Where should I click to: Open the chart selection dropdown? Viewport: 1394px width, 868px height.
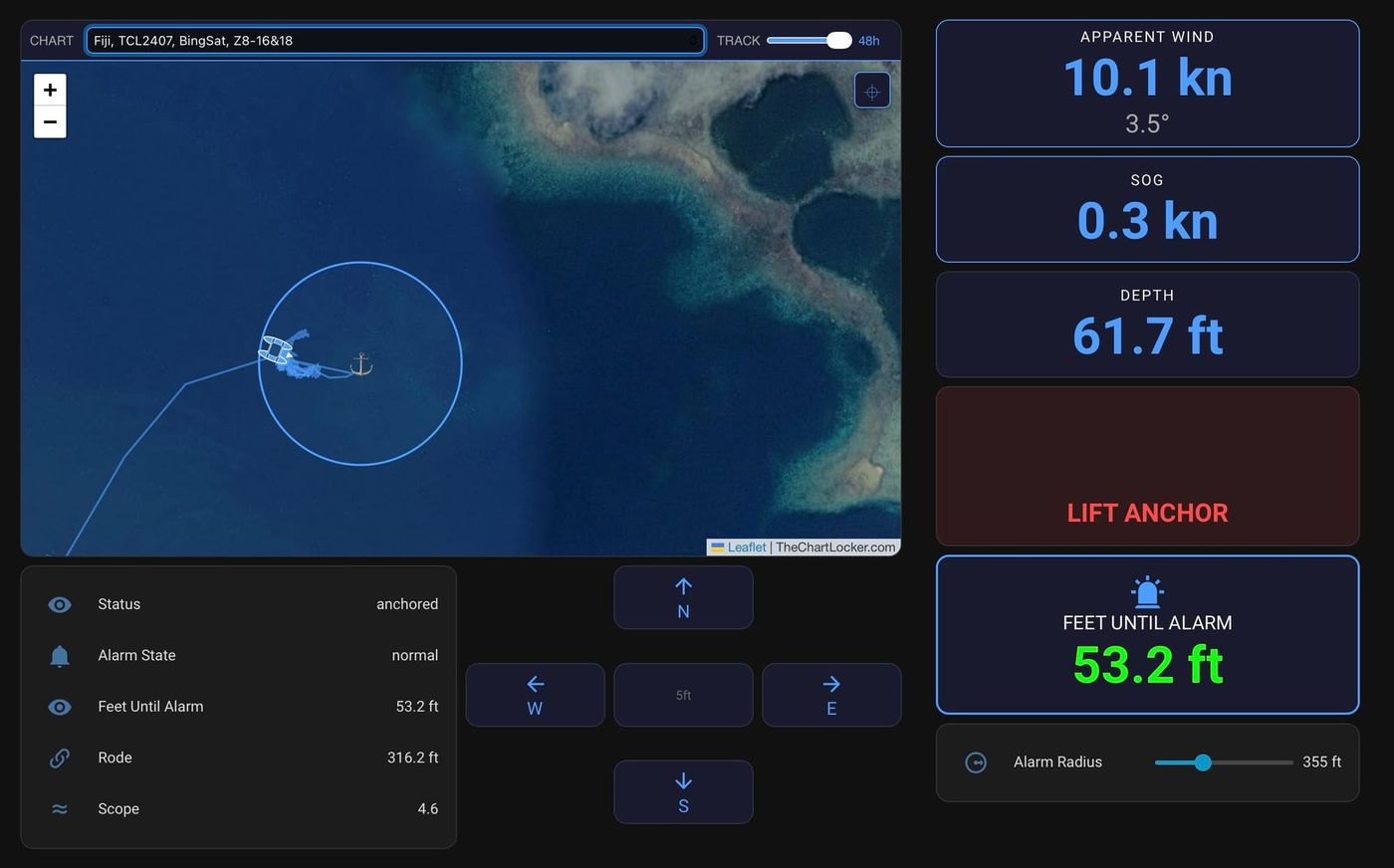(395, 41)
